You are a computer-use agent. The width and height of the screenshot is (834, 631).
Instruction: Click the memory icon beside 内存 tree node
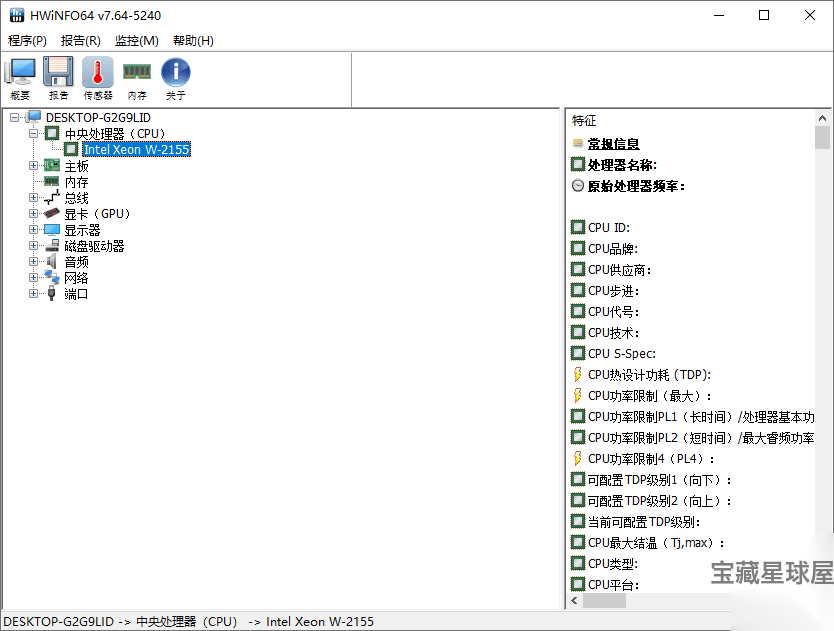click(52, 181)
